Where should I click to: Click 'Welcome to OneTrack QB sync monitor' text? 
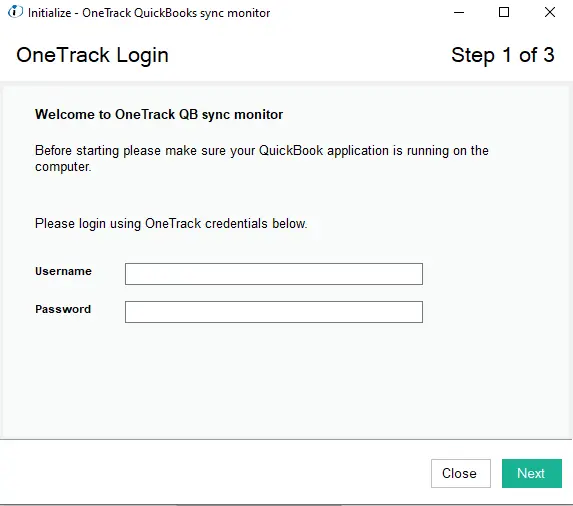pyautogui.click(x=159, y=115)
